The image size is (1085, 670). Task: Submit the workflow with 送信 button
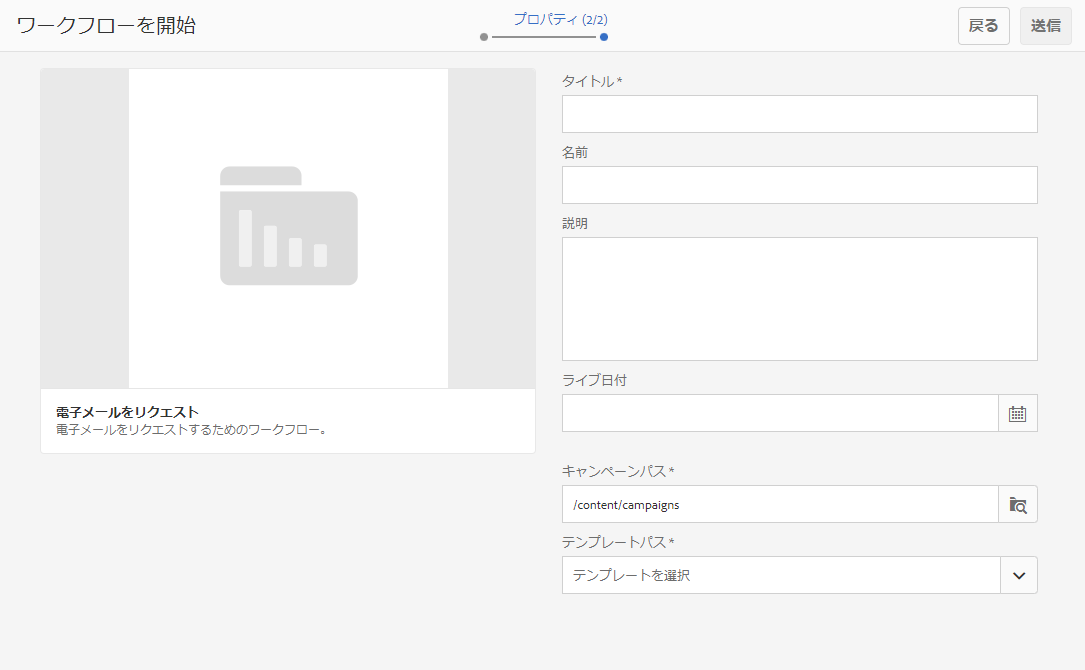tap(1046, 26)
